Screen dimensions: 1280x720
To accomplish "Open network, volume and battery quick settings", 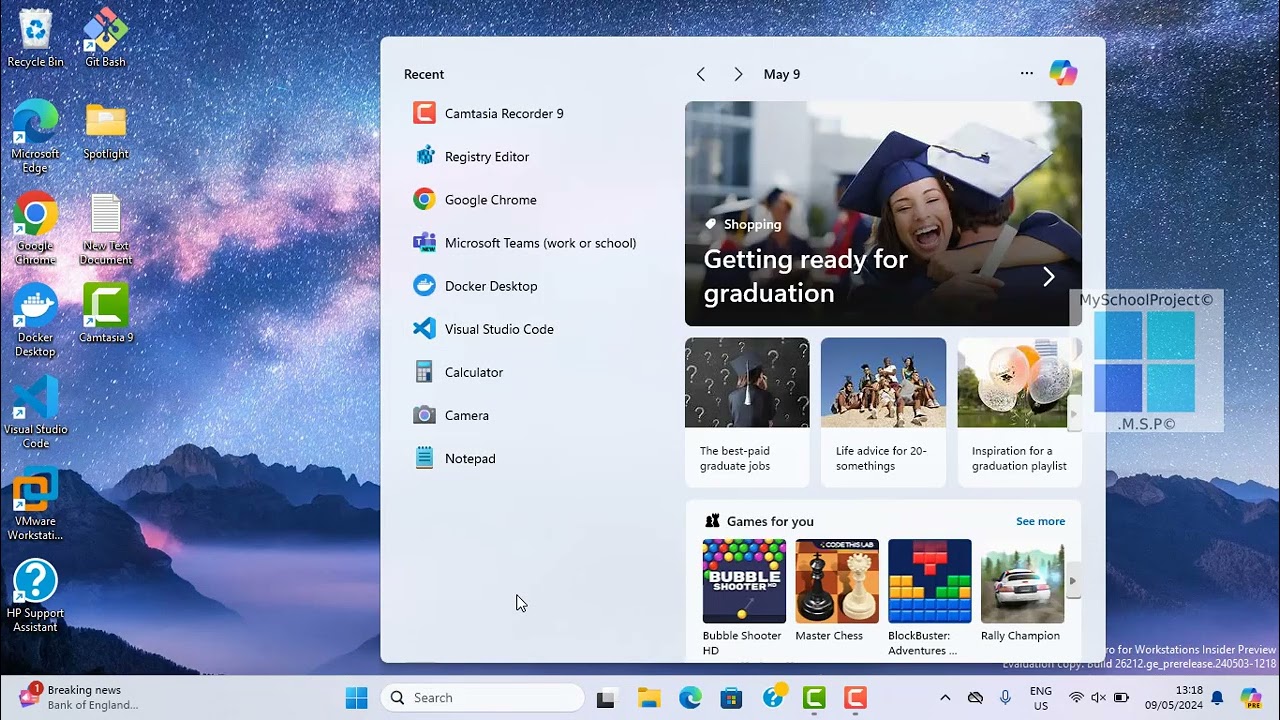I will click(1098, 698).
